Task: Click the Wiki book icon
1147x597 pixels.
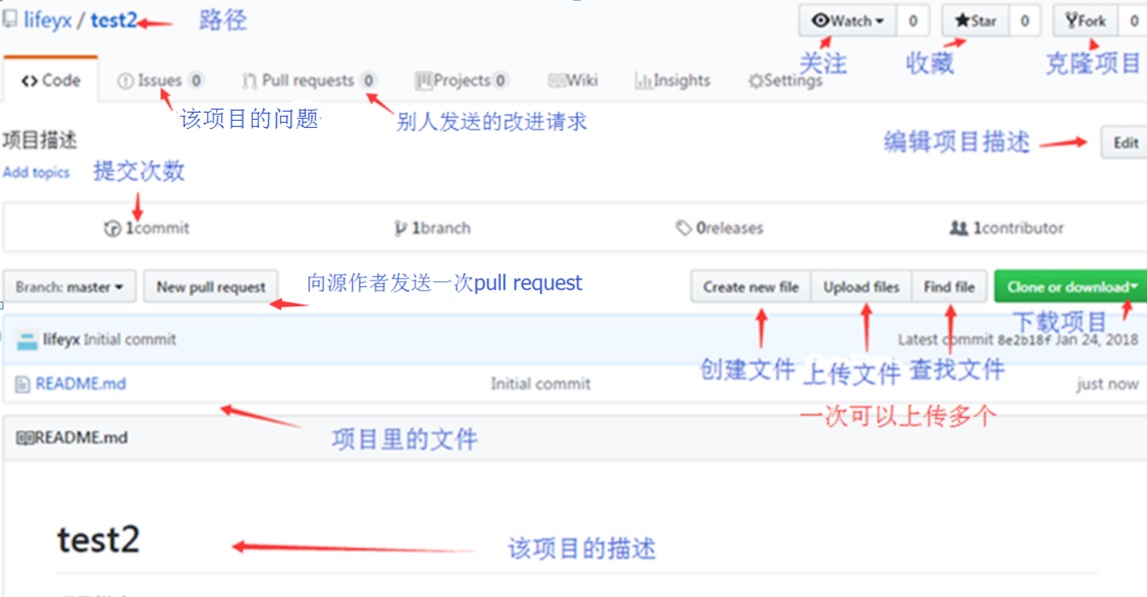Action: coord(557,81)
